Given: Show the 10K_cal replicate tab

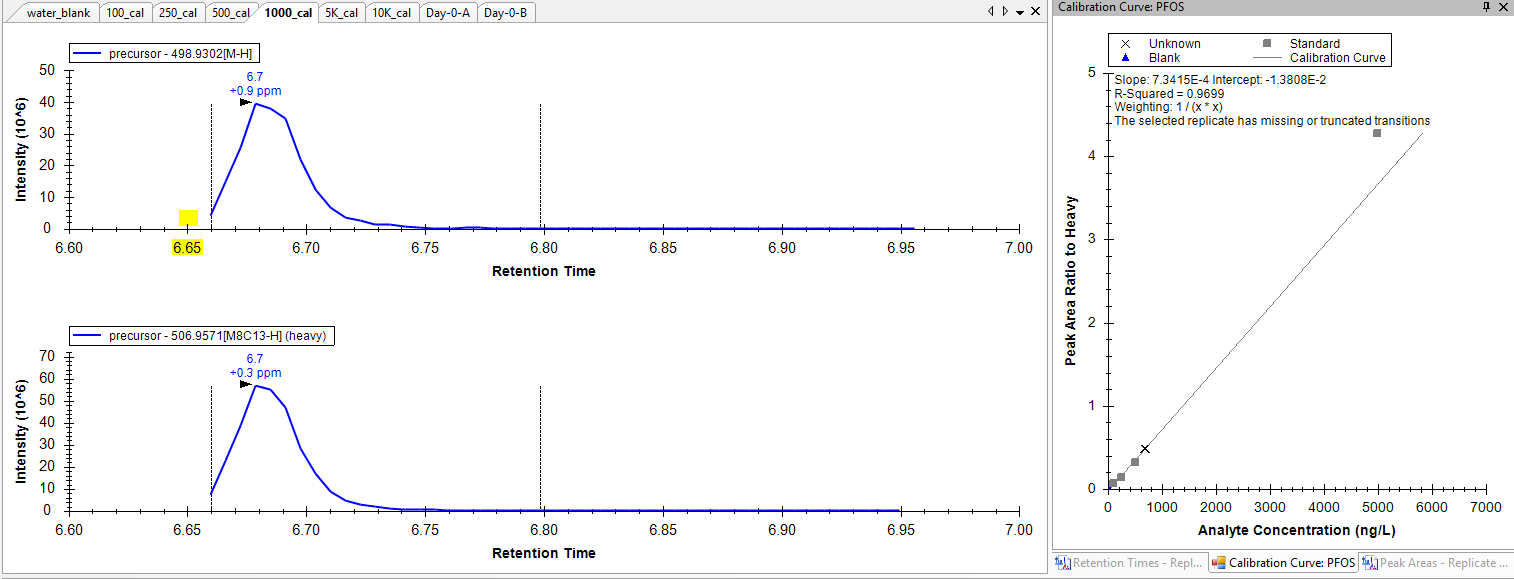Looking at the screenshot, I should point(392,13).
